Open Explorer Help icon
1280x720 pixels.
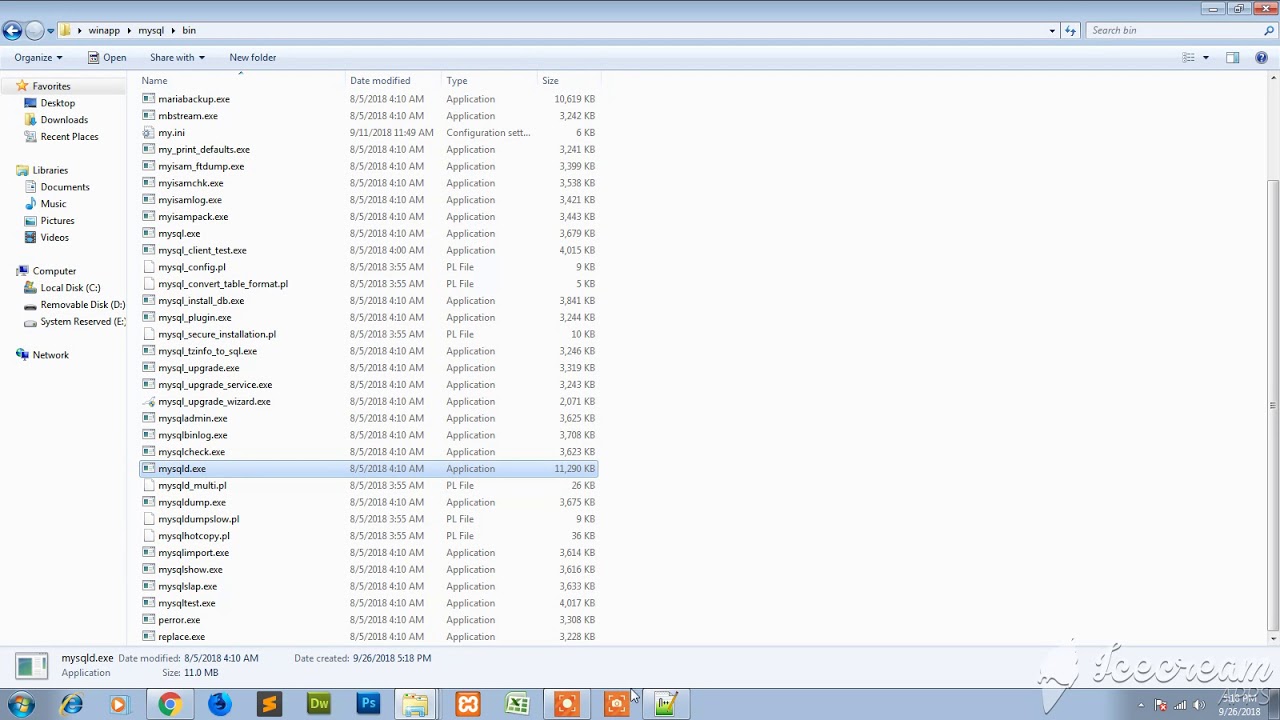(1261, 58)
